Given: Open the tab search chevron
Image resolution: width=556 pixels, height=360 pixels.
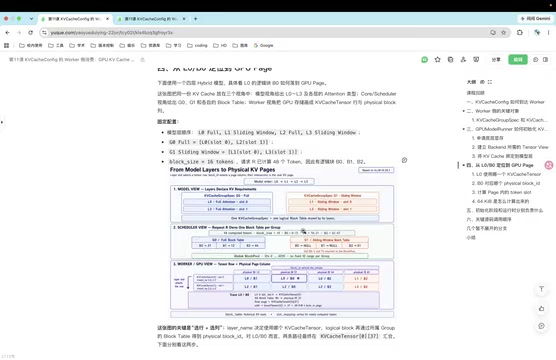Looking at the screenshot, I should 31,18.
